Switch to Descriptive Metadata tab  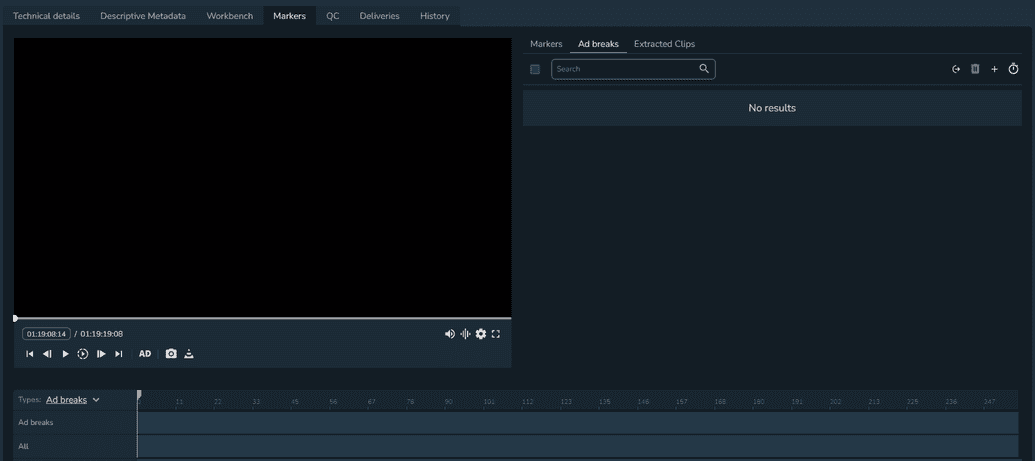[143, 16]
